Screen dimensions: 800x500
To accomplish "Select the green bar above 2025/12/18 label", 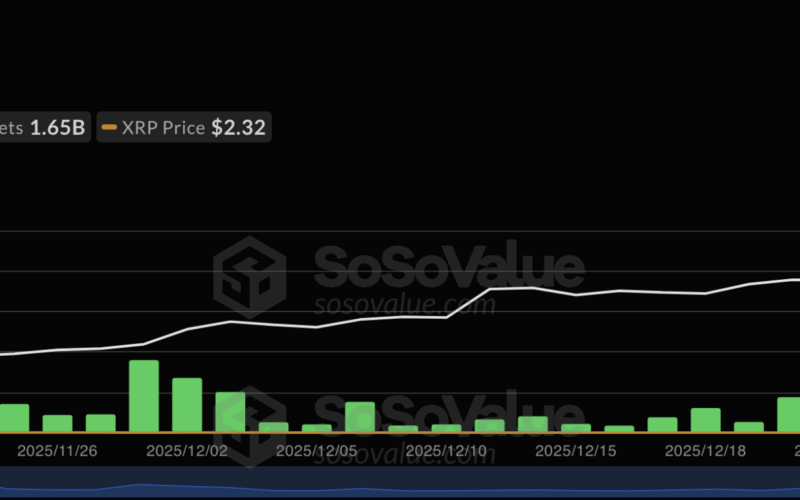I will coord(705,420).
